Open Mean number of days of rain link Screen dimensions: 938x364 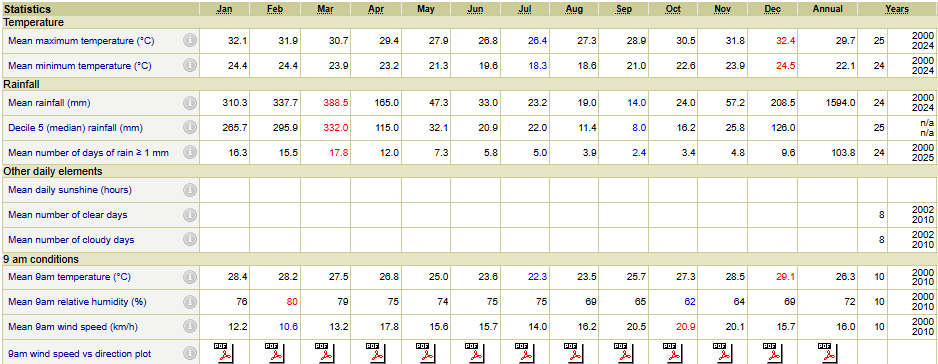pos(89,153)
